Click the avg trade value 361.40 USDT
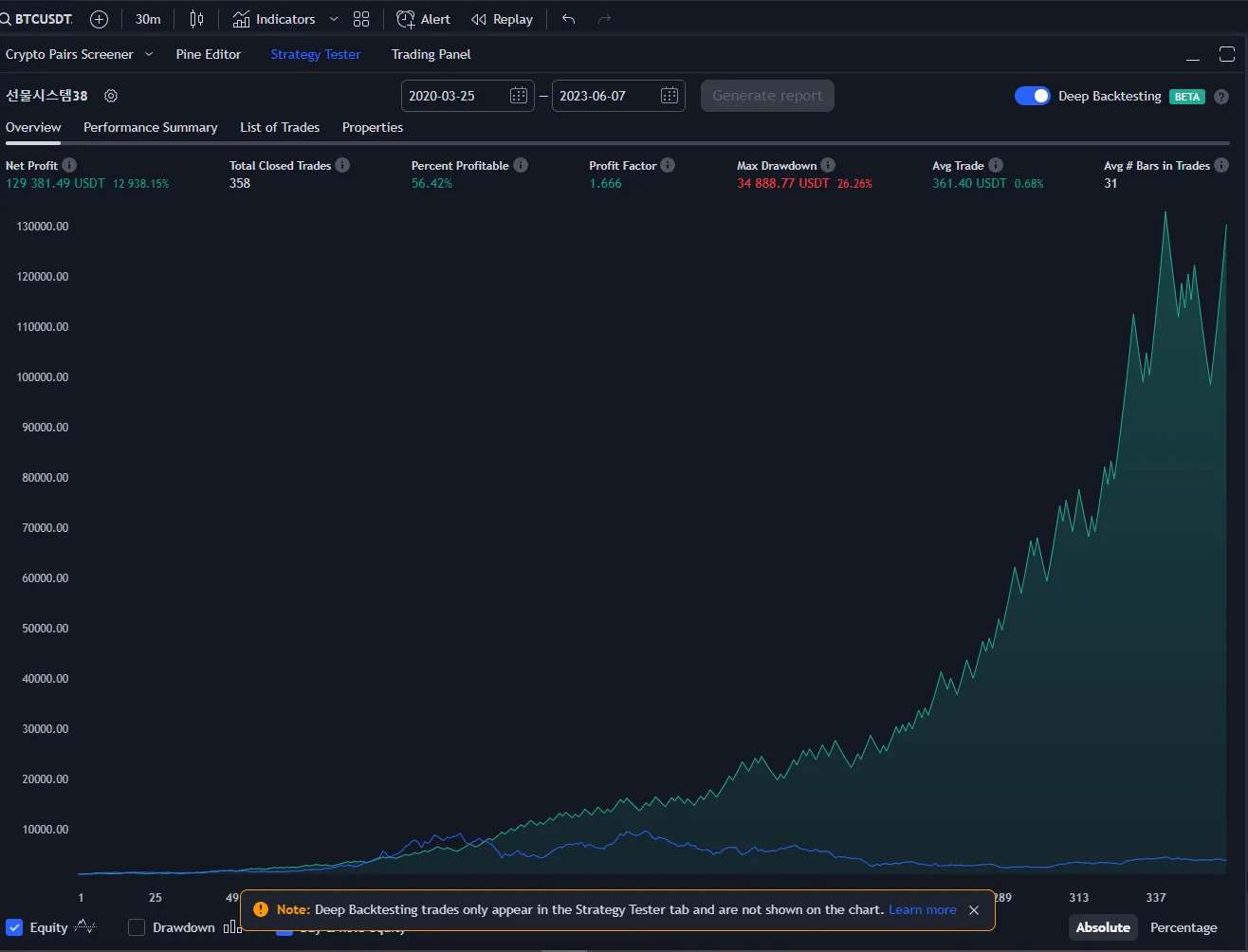 click(969, 183)
